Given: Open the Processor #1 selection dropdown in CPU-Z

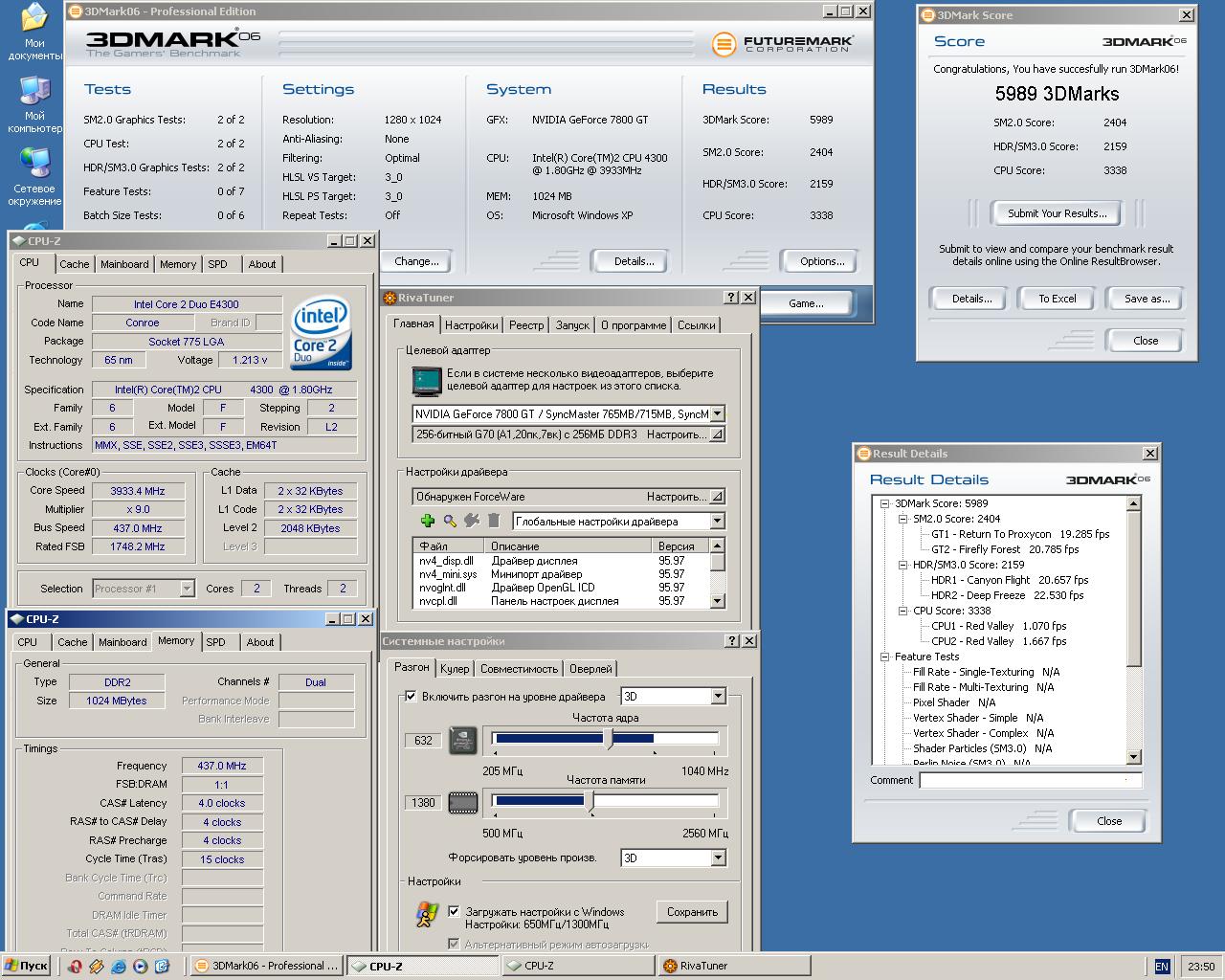Looking at the screenshot, I should [187, 589].
